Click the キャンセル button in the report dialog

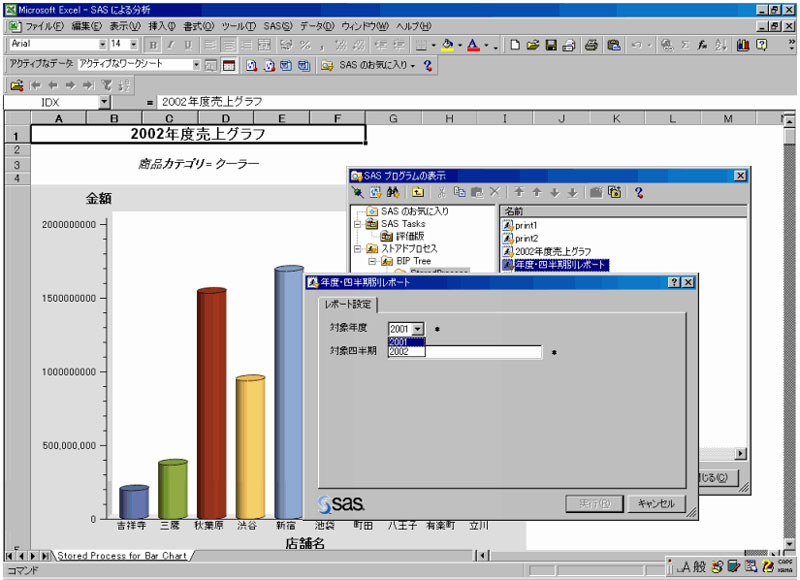(x=656, y=504)
